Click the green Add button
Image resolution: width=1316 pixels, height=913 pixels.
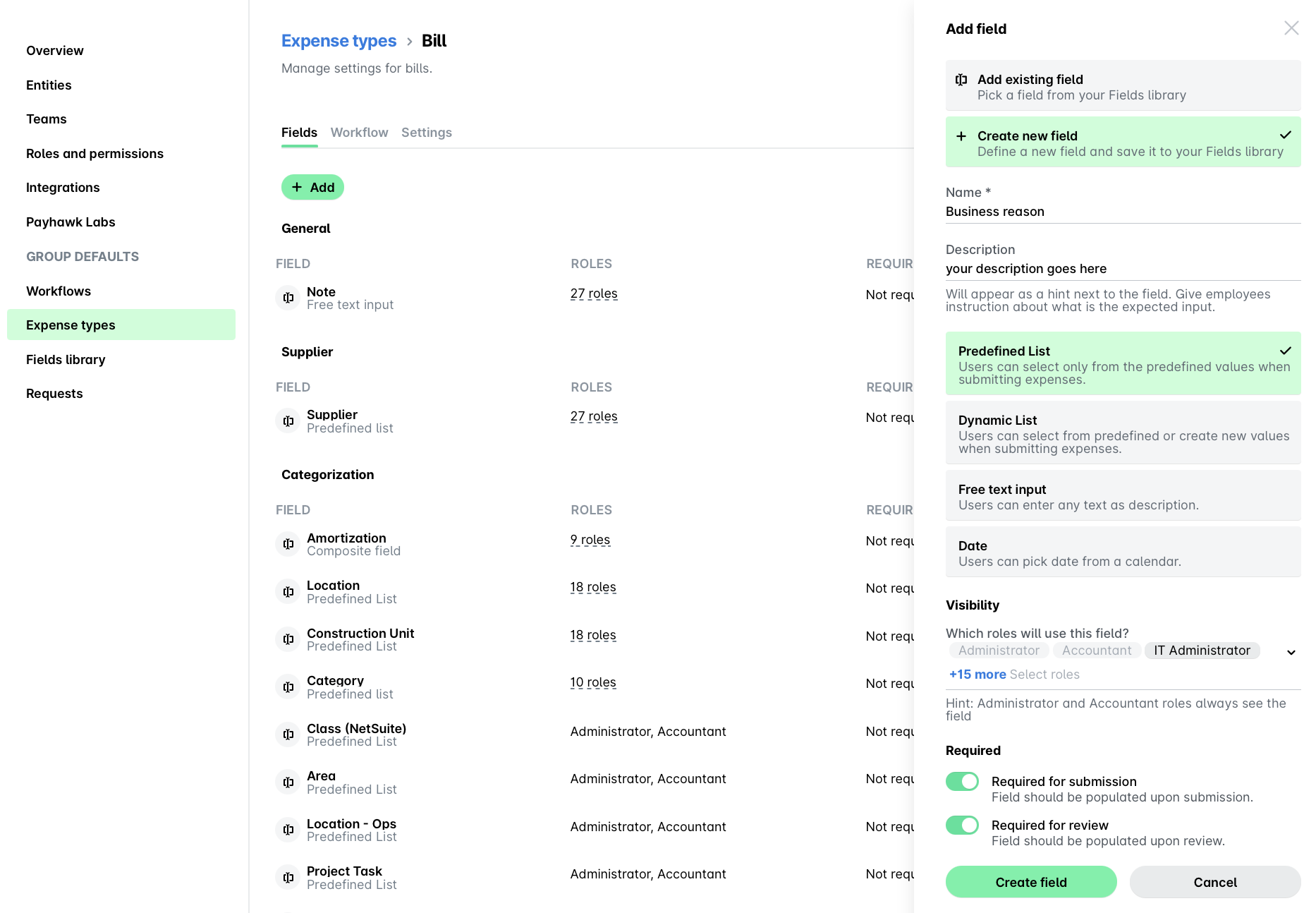coord(312,187)
